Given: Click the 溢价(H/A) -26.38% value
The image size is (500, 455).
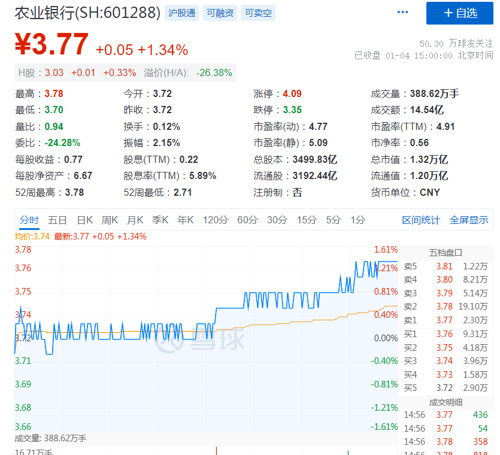Looking at the screenshot, I should click(x=214, y=73).
